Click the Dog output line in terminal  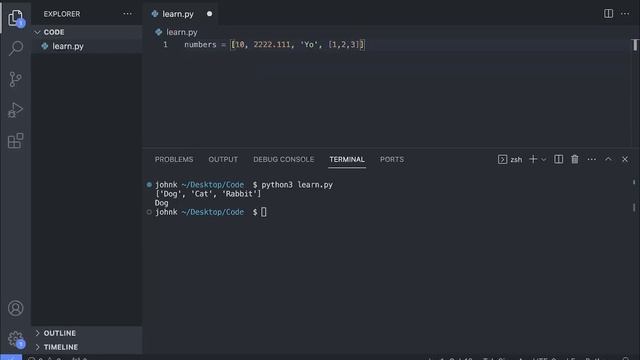point(161,203)
